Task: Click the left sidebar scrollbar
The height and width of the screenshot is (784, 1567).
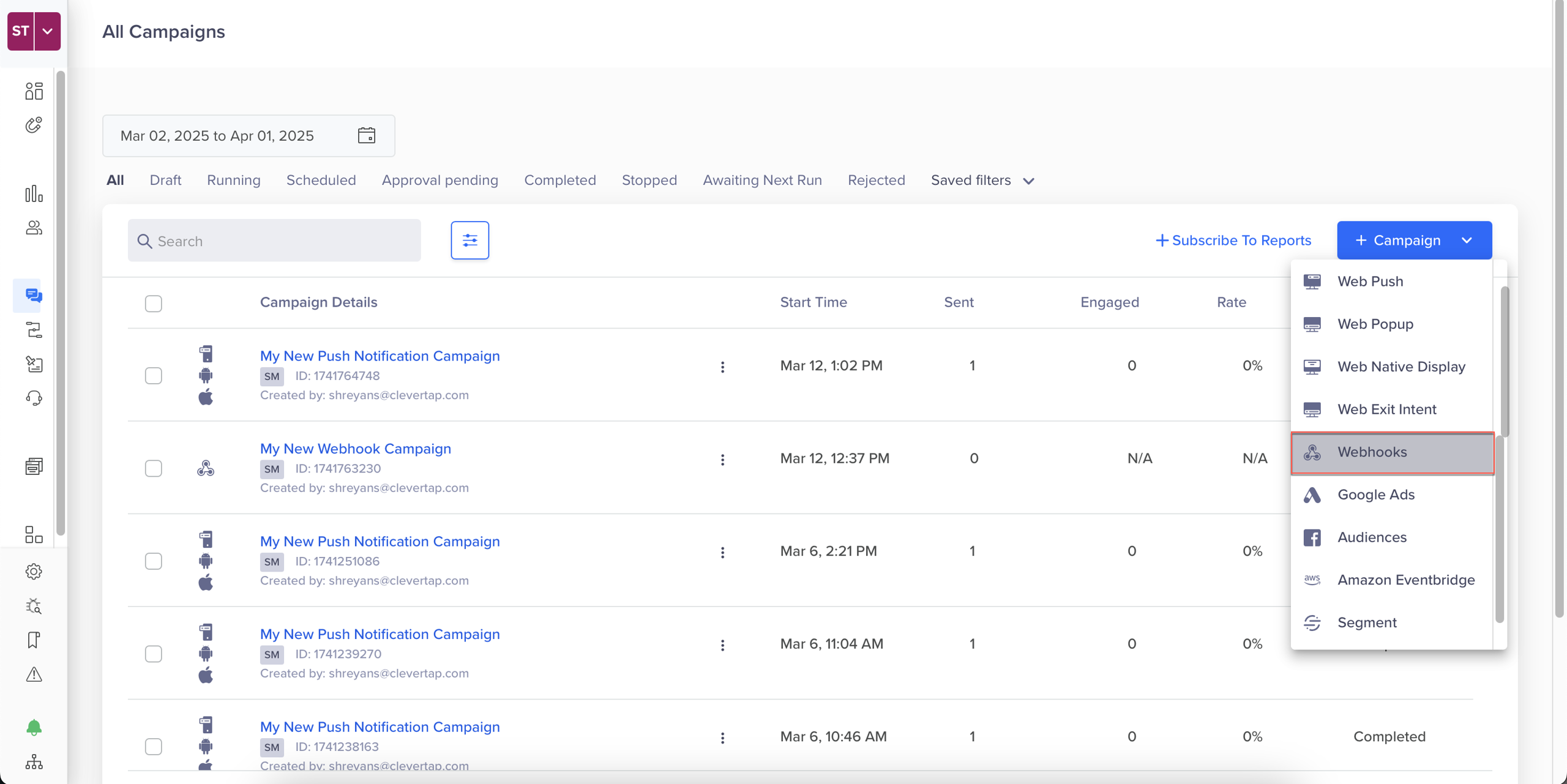Action: [60, 303]
